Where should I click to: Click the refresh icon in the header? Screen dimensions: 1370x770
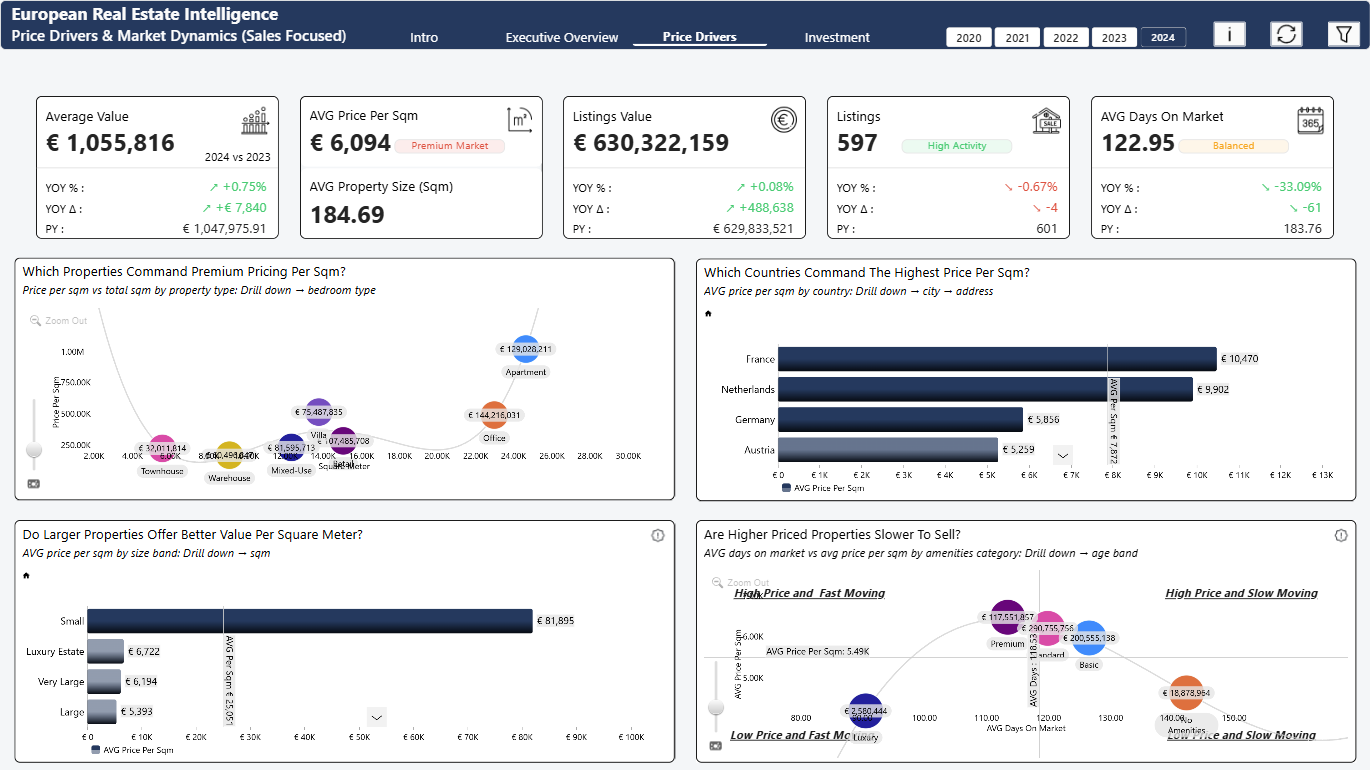1286,34
